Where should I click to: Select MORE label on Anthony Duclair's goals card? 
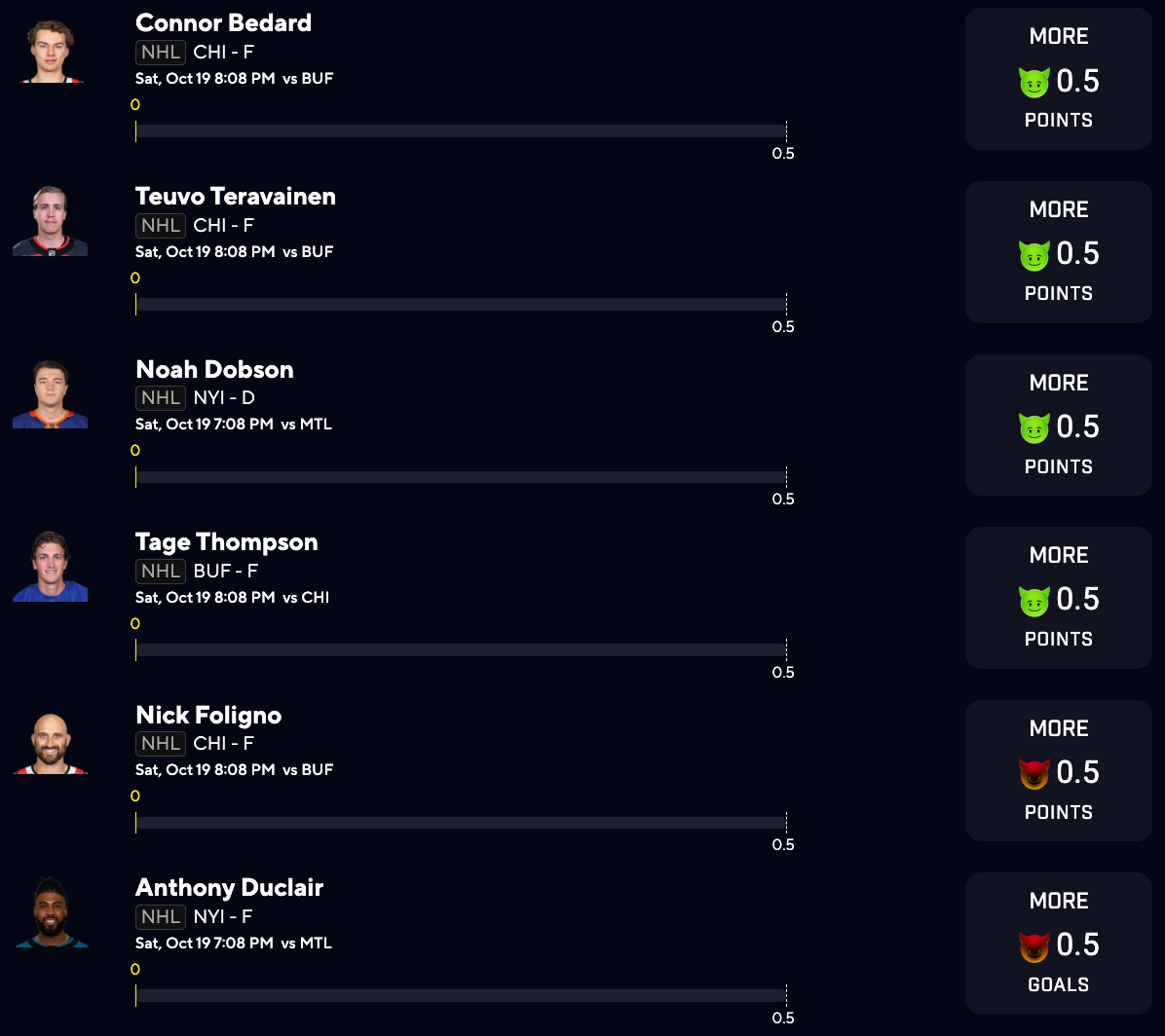coord(1059,901)
